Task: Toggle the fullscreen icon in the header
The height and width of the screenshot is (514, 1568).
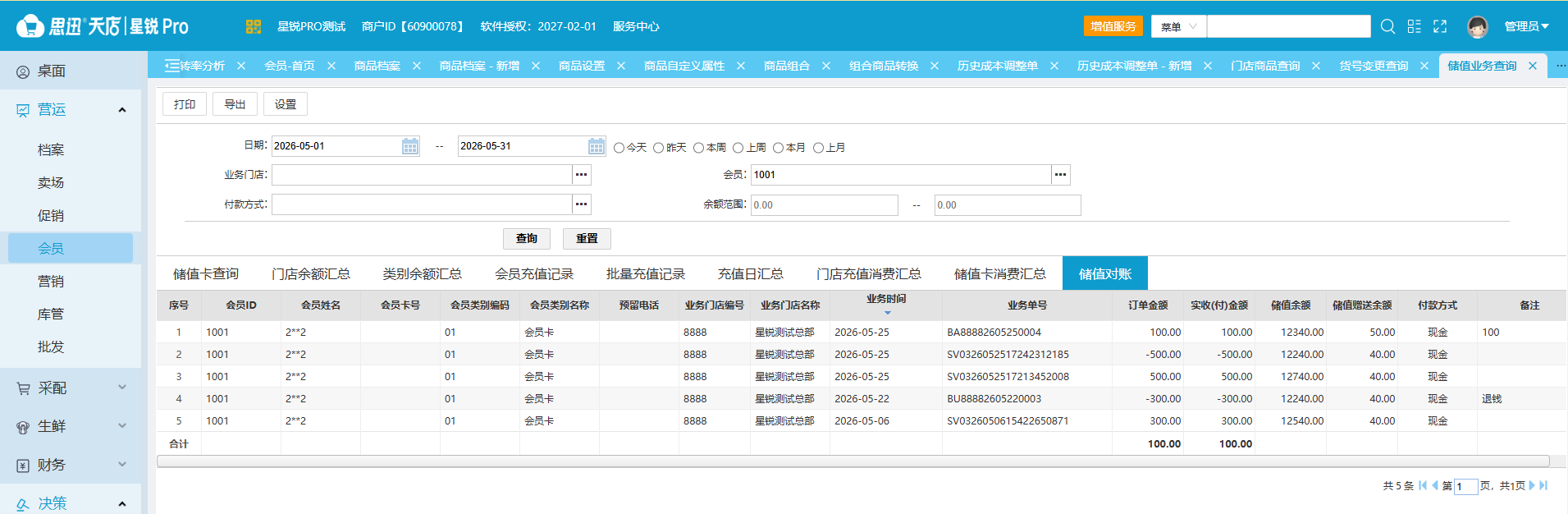Action: pyautogui.click(x=1440, y=26)
